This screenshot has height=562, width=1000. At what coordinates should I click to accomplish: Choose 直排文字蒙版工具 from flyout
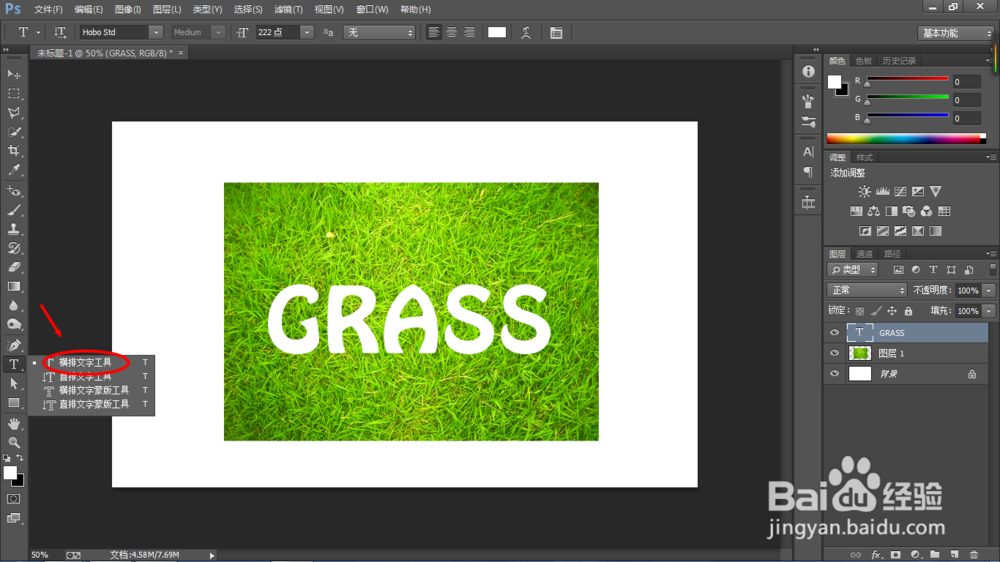pos(93,404)
